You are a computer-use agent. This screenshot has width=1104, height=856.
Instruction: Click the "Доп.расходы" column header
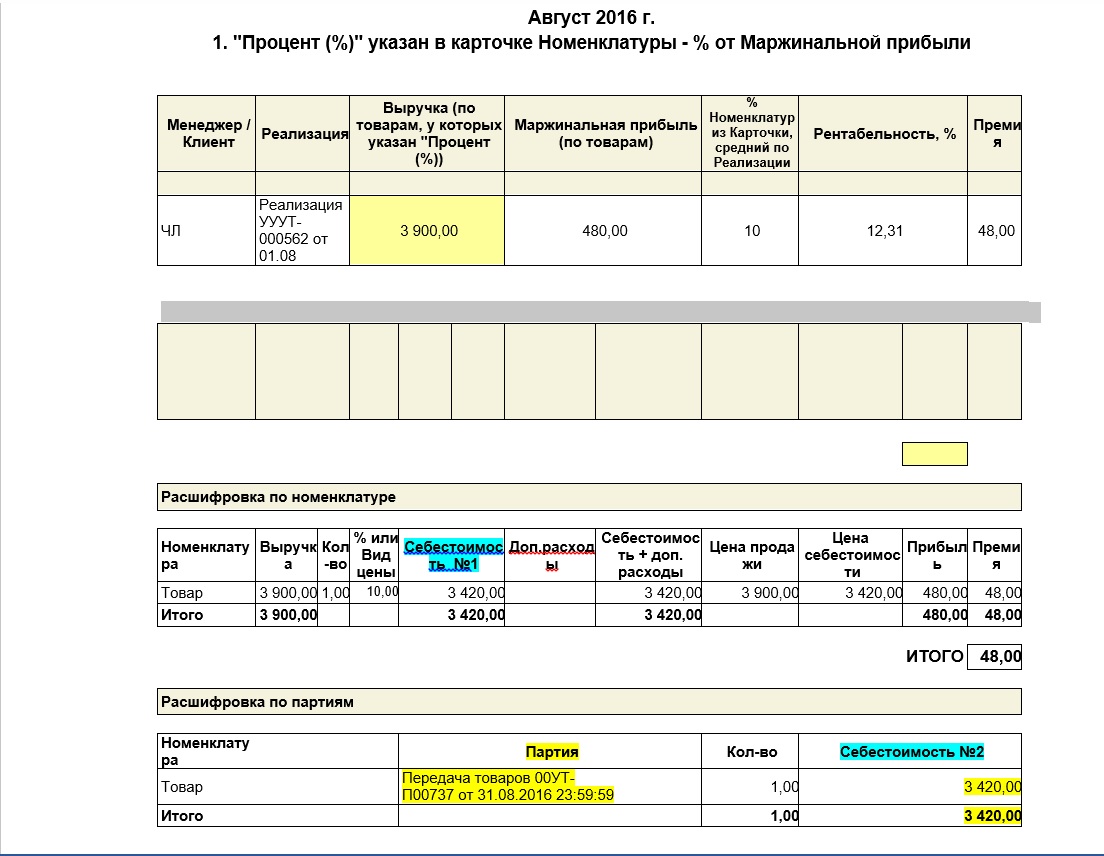551,555
